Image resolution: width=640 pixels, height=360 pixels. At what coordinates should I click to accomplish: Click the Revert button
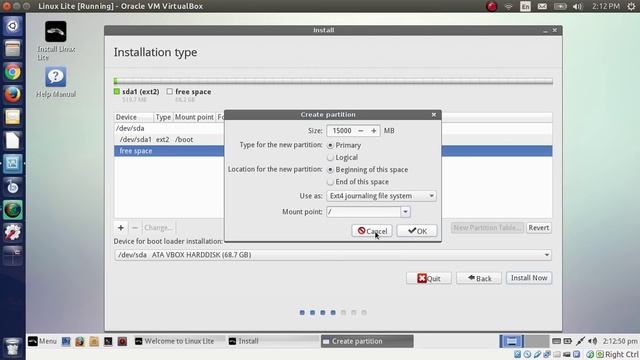(x=538, y=228)
